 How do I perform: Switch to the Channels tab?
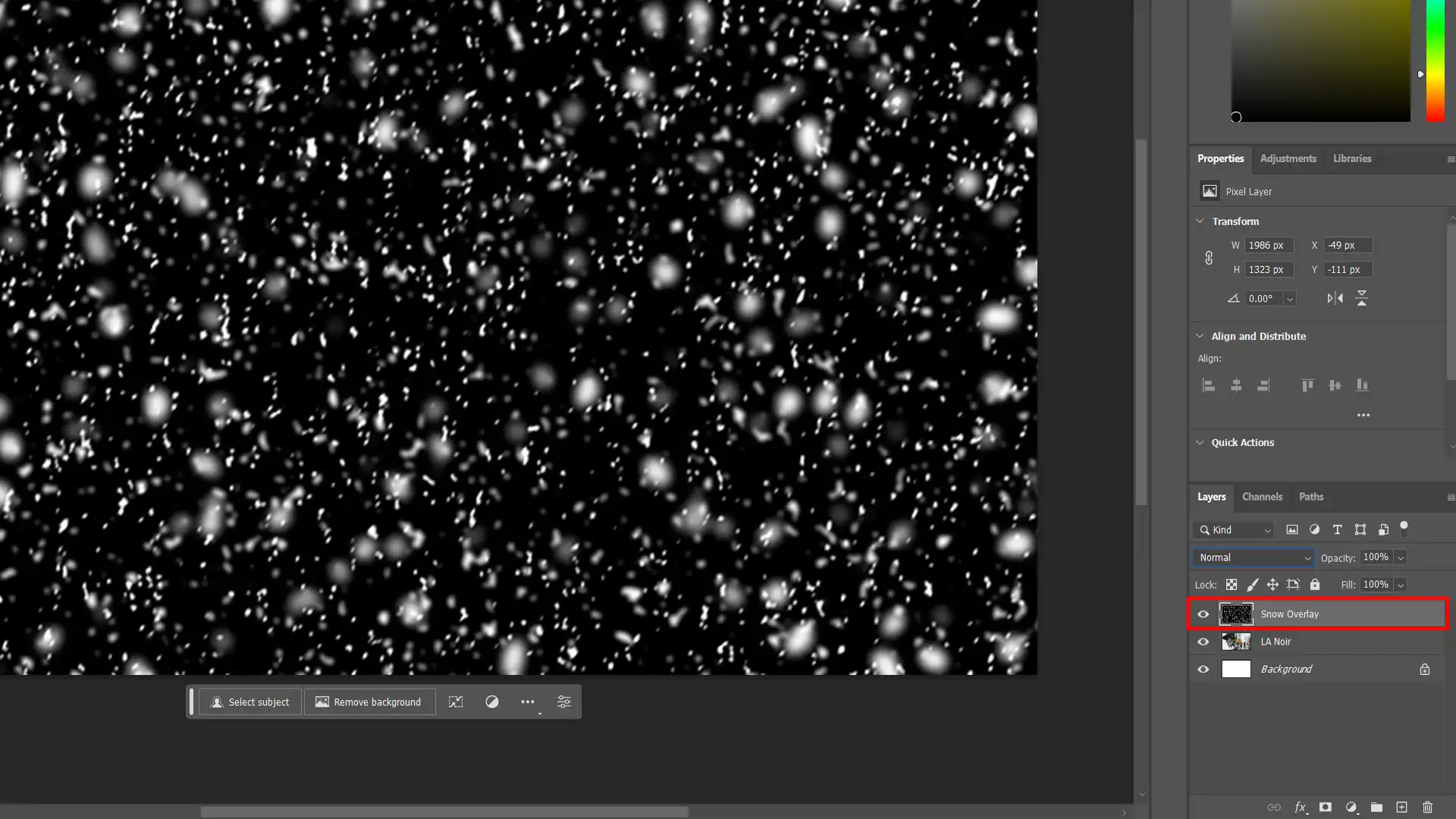point(1262,496)
